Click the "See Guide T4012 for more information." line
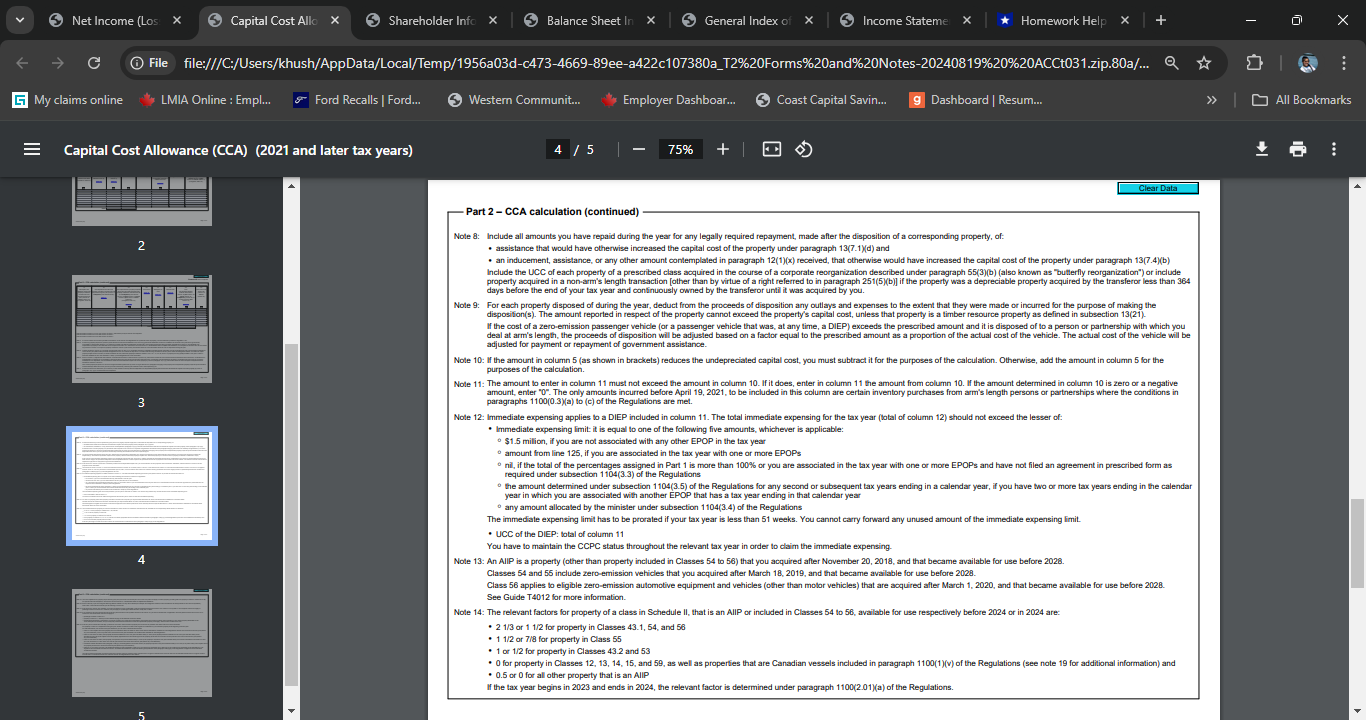 tap(555, 597)
